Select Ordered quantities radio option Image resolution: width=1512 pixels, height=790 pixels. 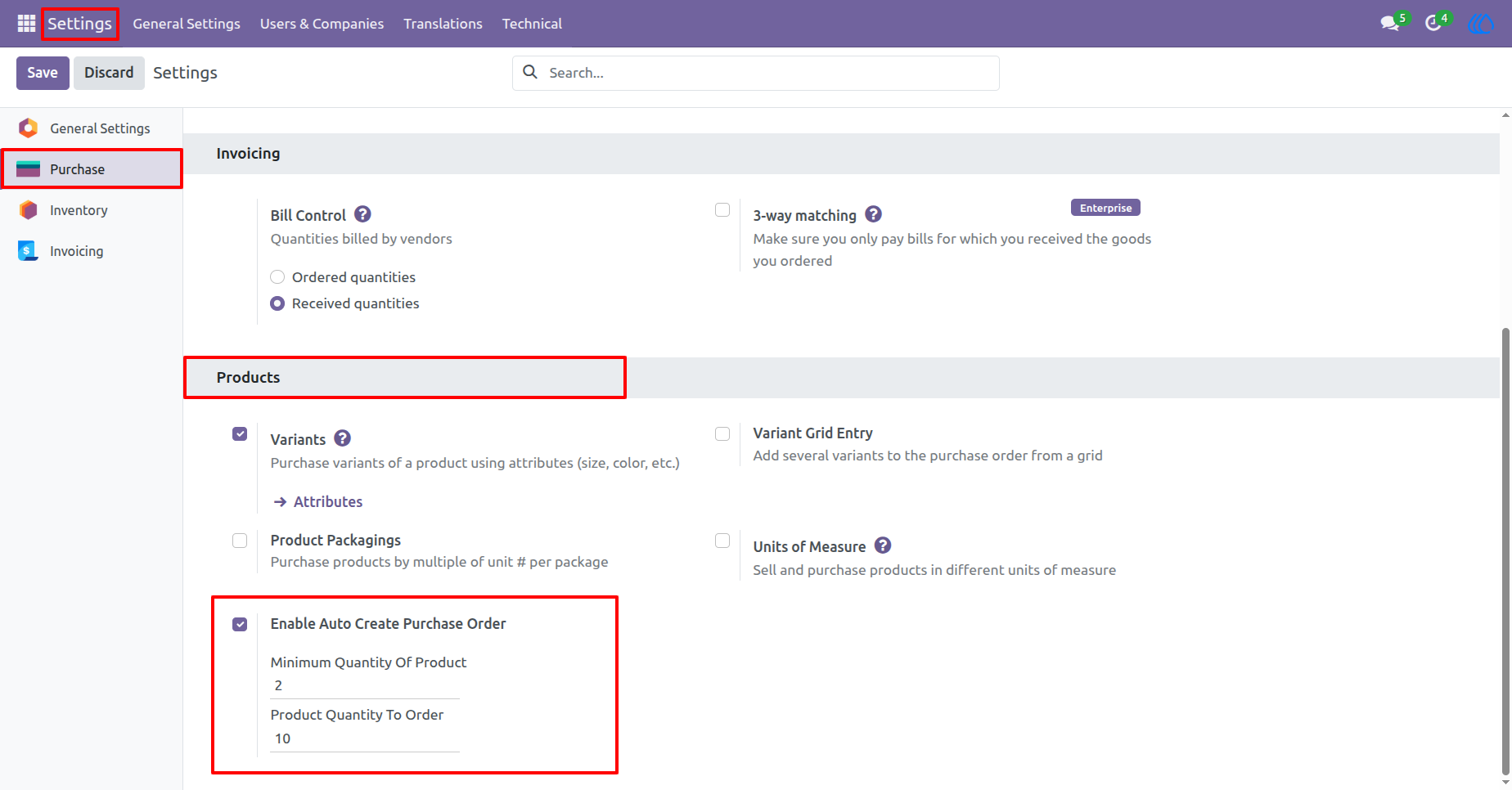[277, 277]
